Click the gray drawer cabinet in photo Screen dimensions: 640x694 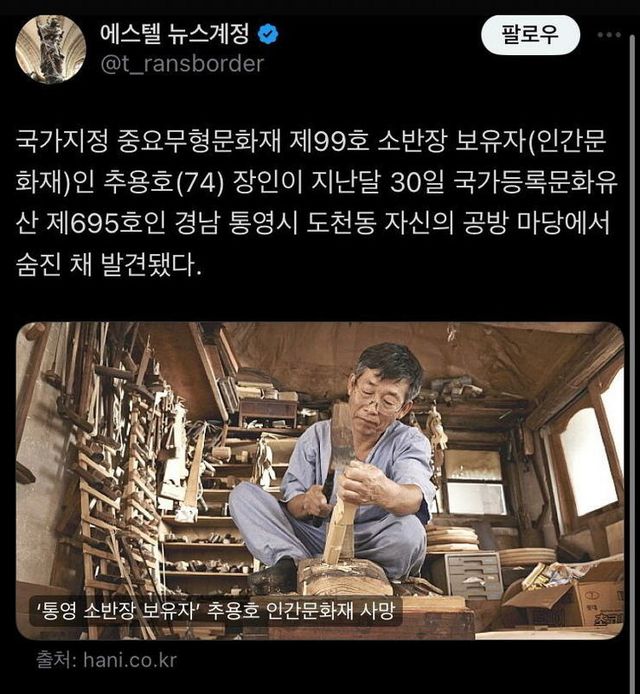(x=474, y=574)
